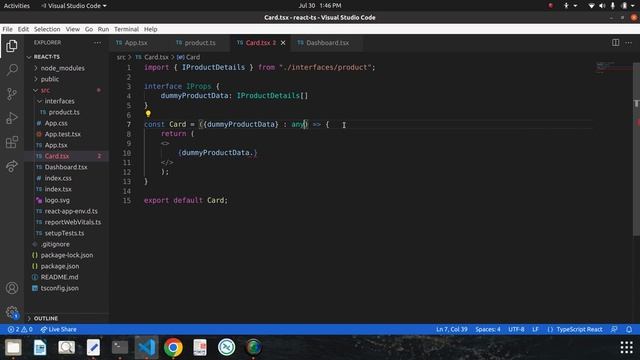Open the View menu

tap(73, 29)
